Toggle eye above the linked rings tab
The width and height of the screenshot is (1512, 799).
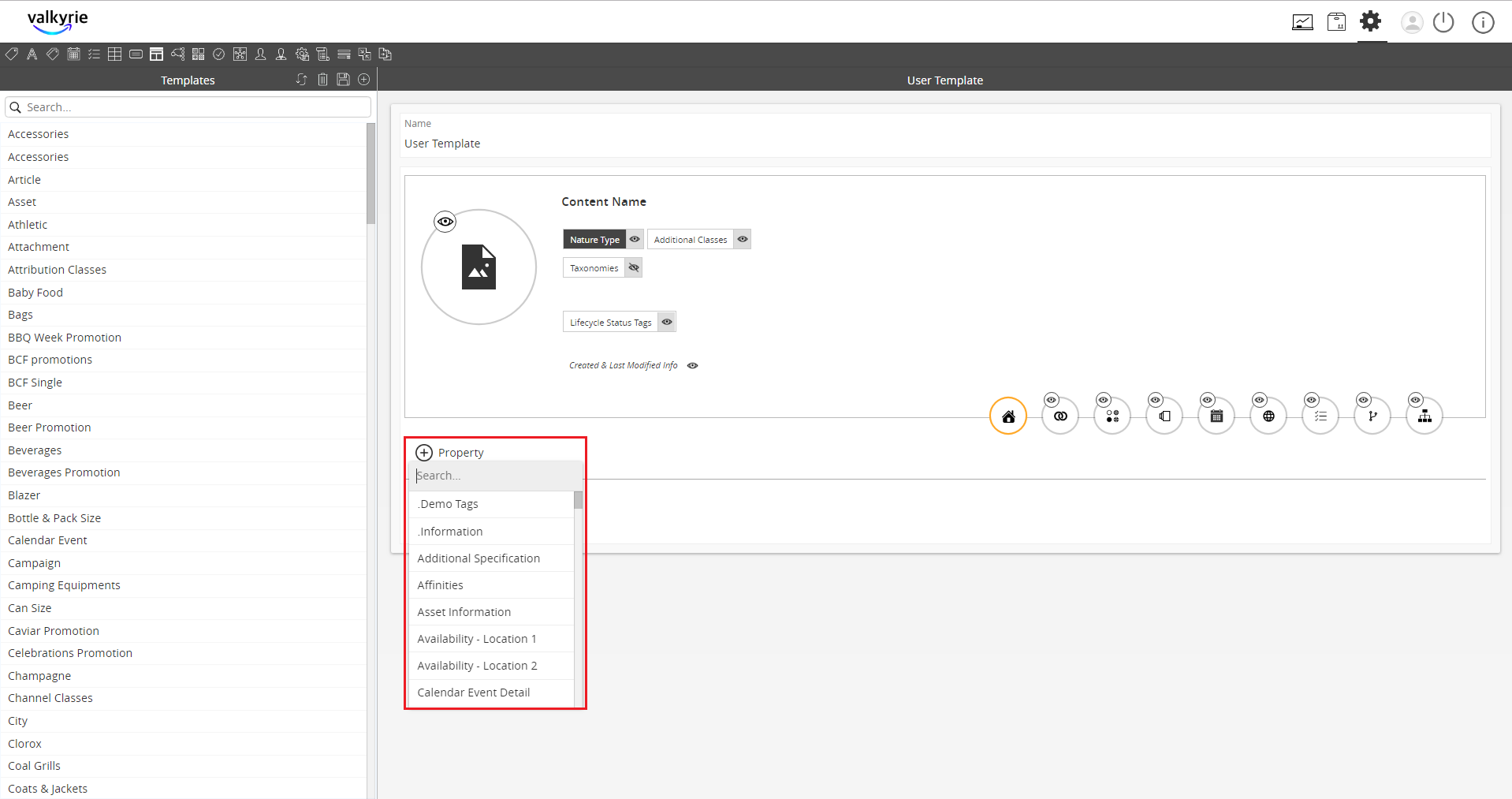(1051, 400)
